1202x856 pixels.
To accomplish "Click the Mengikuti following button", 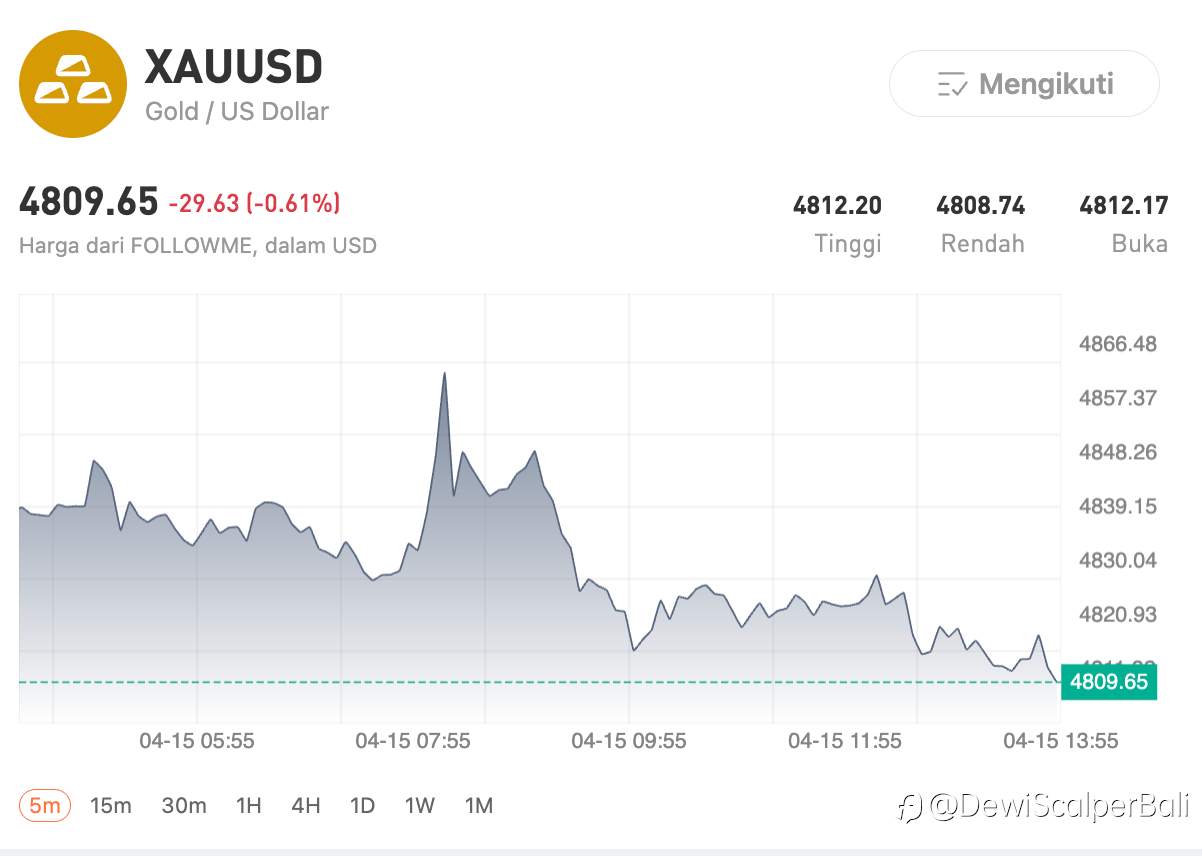I will click(x=1024, y=84).
